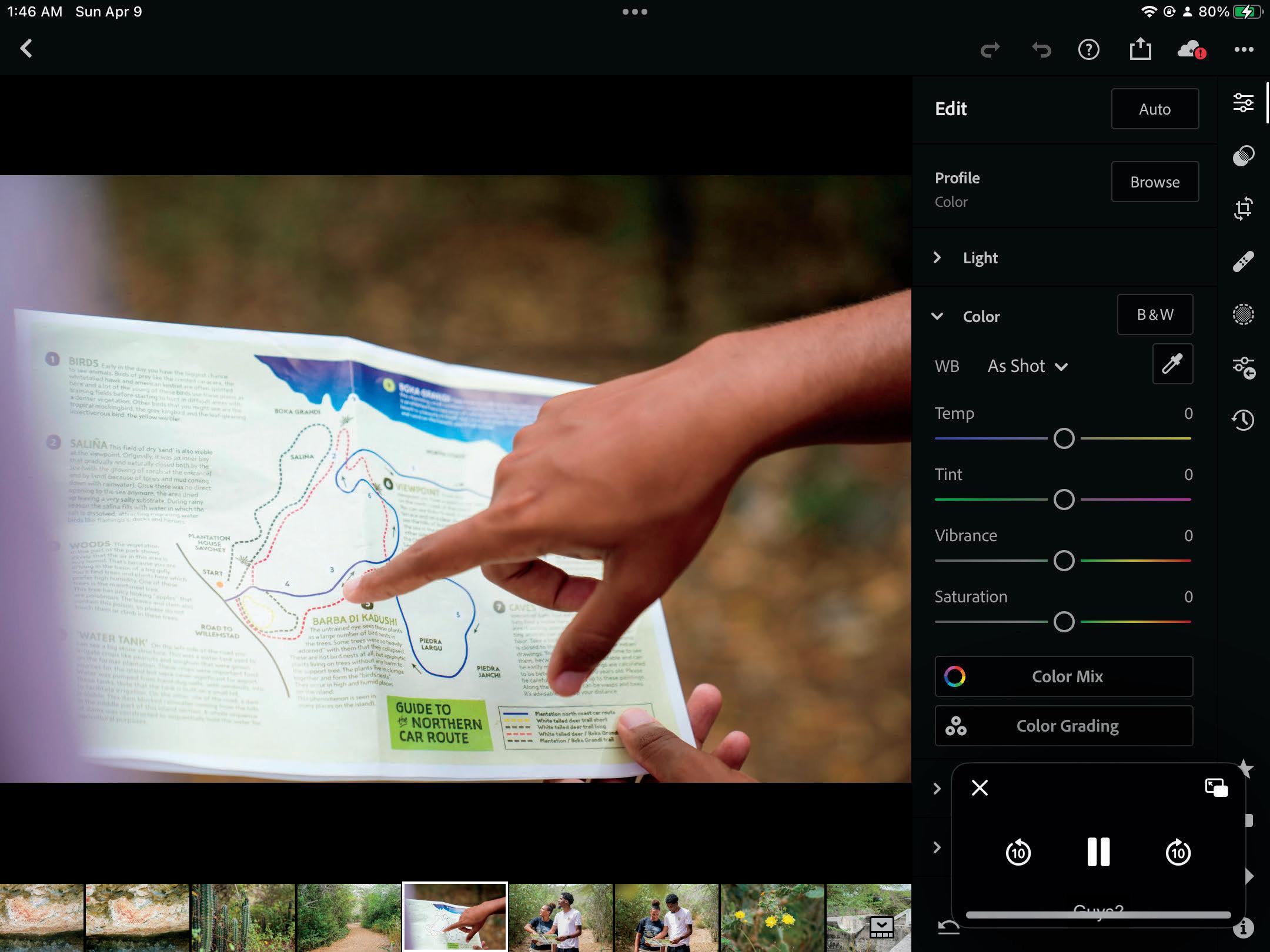Open the Versions history icon
Viewport: 1270px width, 952px height.
(x=1243, y=420)
